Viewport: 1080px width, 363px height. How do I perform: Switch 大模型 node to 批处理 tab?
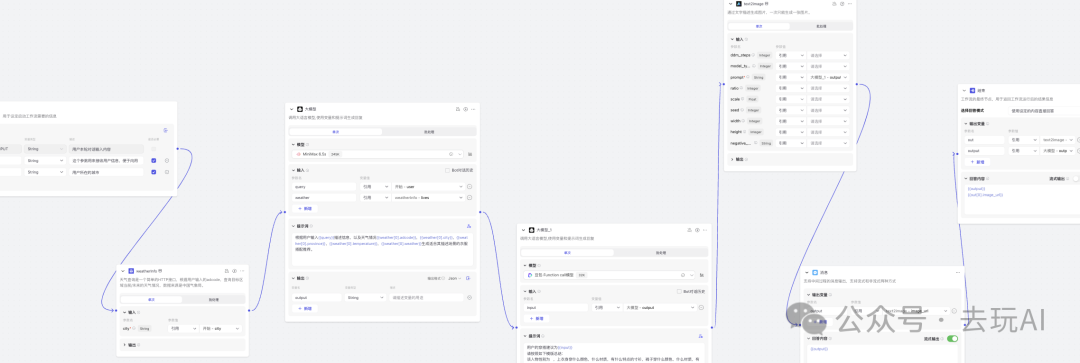(x=428, y=132)
